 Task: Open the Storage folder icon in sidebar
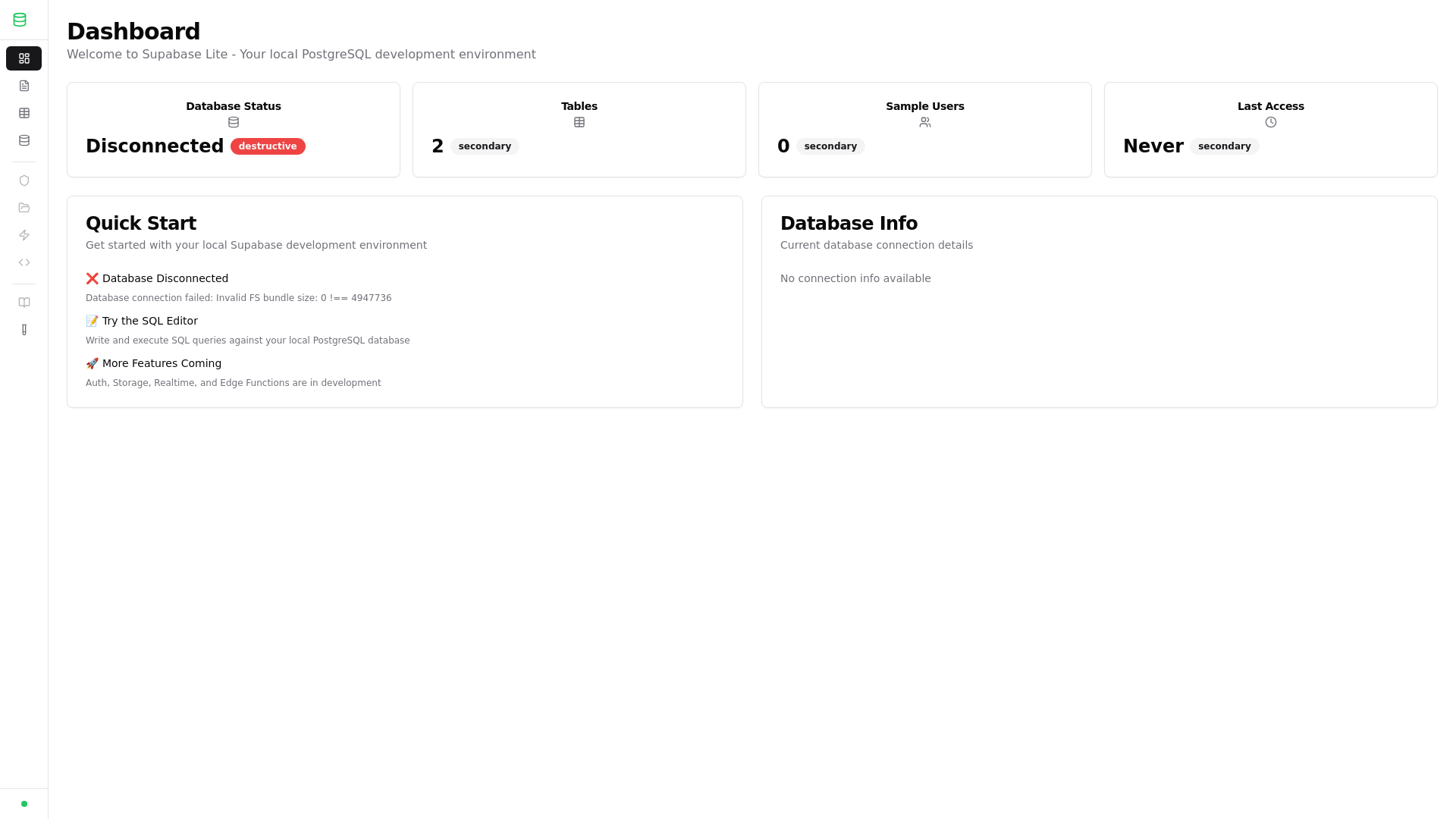(24, 208)
